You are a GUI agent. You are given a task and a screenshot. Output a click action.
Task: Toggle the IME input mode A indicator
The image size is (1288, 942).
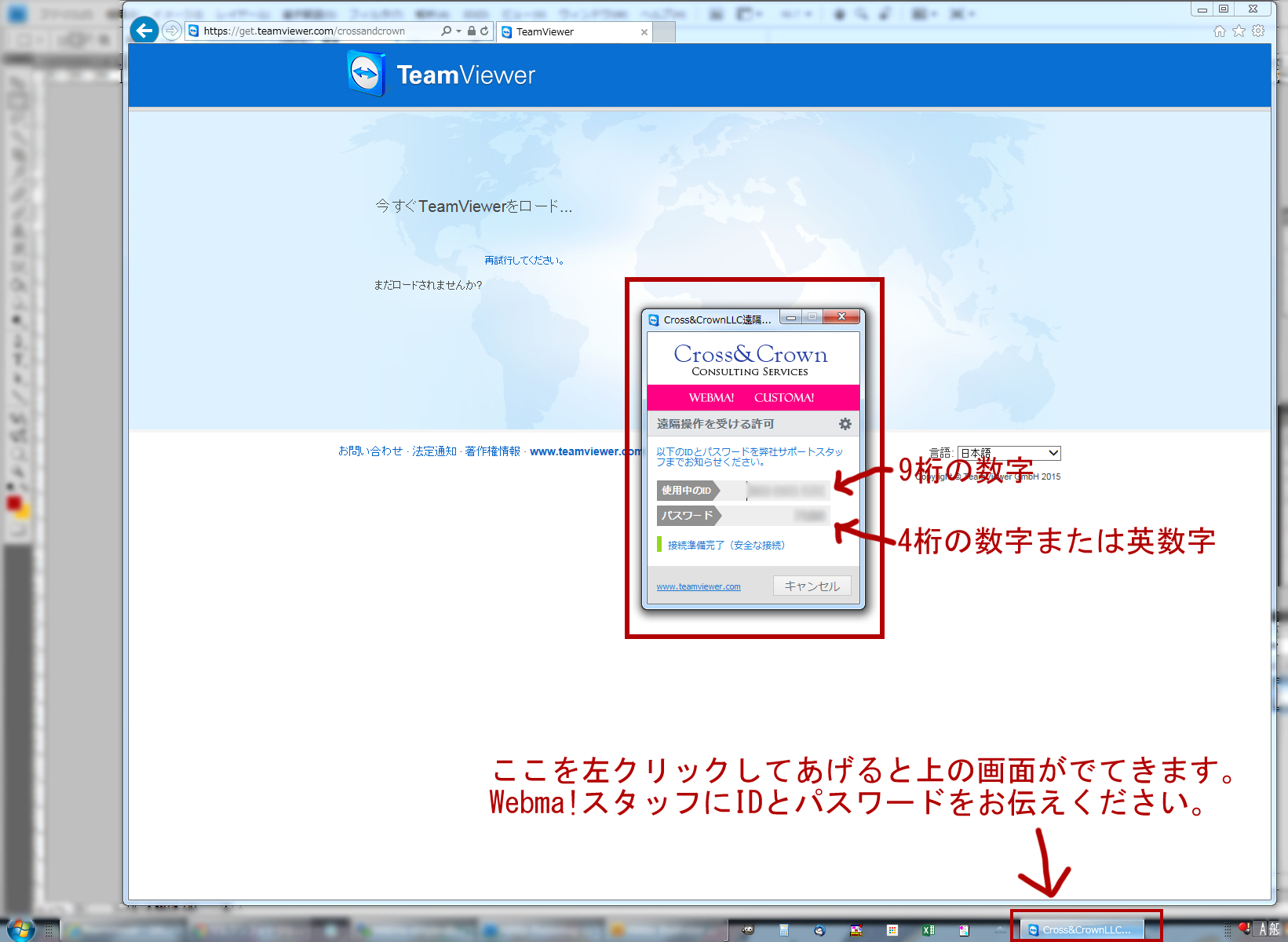[x=1263, y=929]
